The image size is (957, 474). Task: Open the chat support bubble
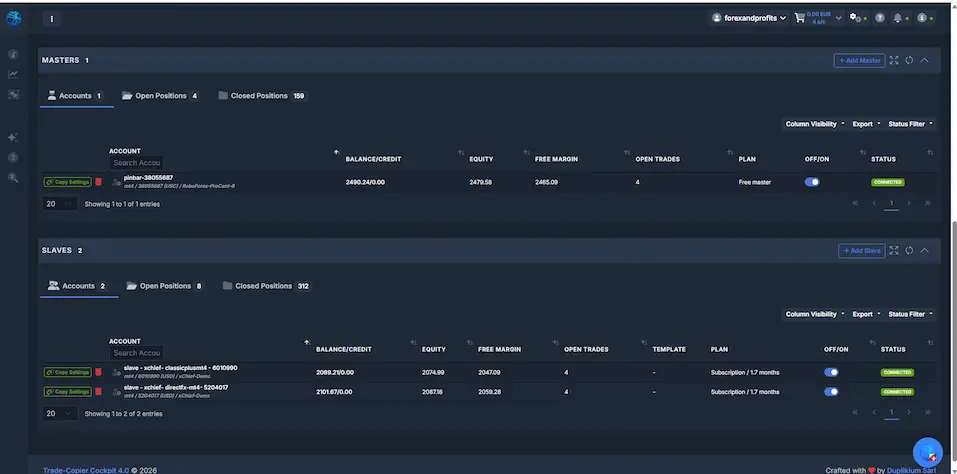coord(928,453)
